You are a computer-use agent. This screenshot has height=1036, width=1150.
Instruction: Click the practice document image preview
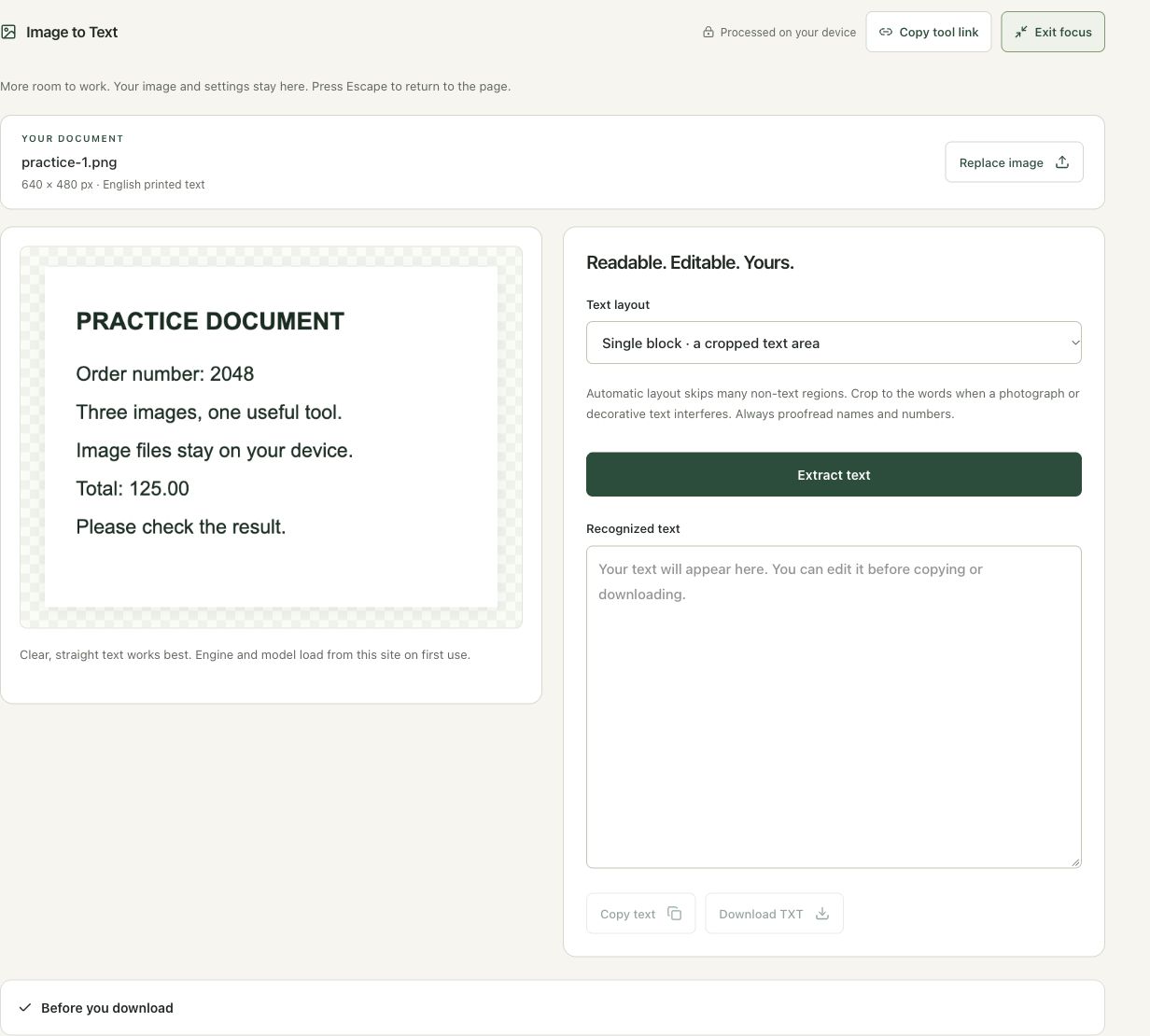(x=271, y=437)
